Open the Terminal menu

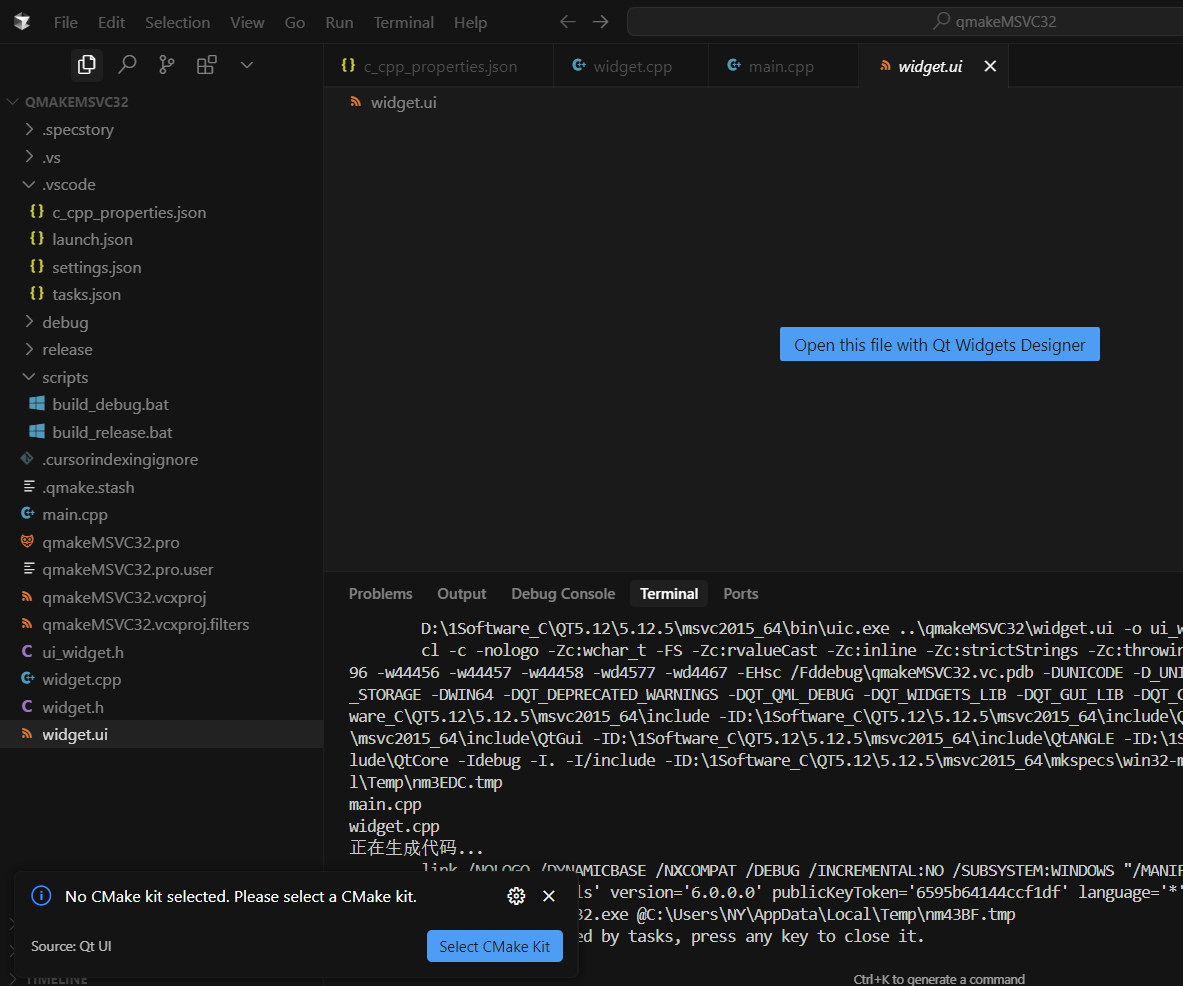pos(403,22)
